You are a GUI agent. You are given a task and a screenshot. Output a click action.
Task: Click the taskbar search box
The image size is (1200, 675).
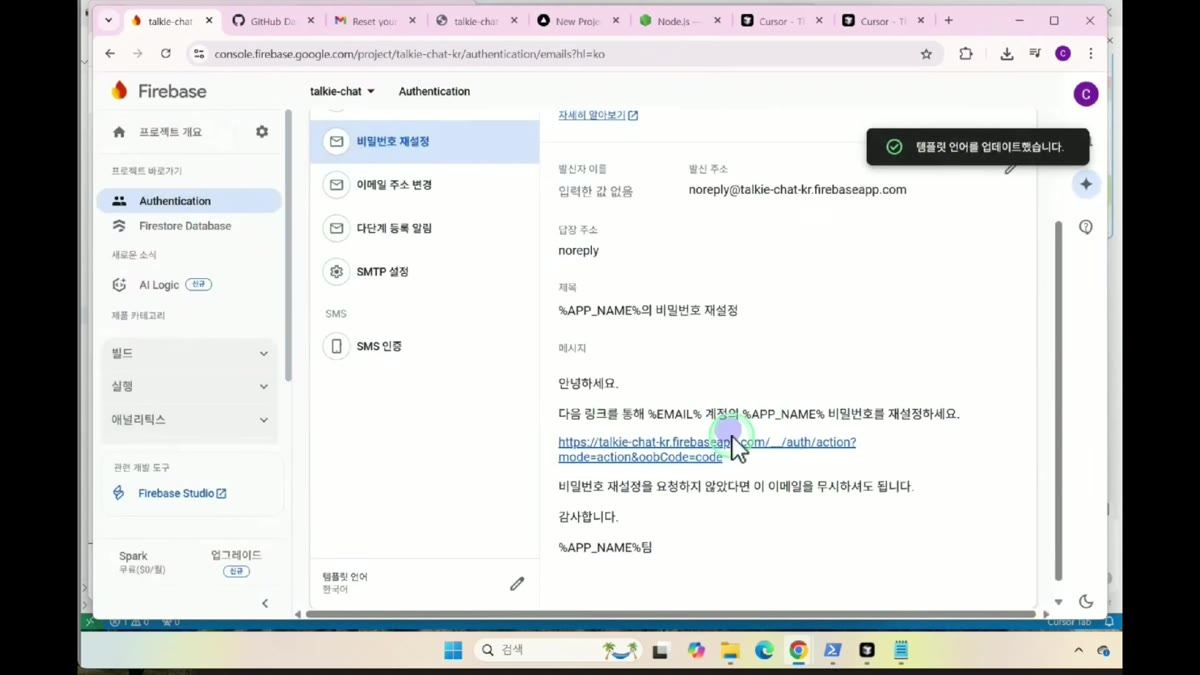click(558, 650)
